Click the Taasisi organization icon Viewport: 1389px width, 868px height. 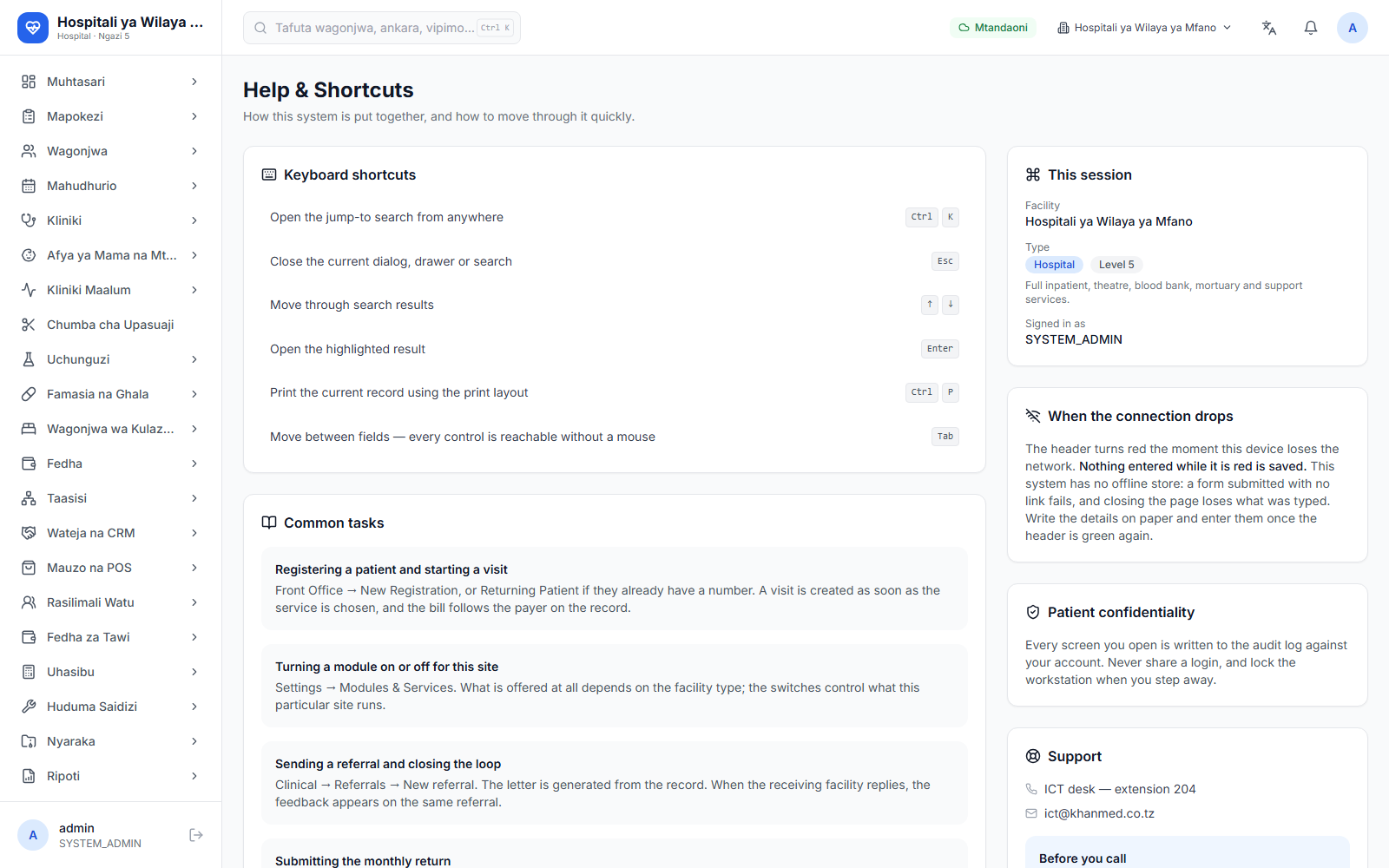pyautogui.click(x=29, y=498)
